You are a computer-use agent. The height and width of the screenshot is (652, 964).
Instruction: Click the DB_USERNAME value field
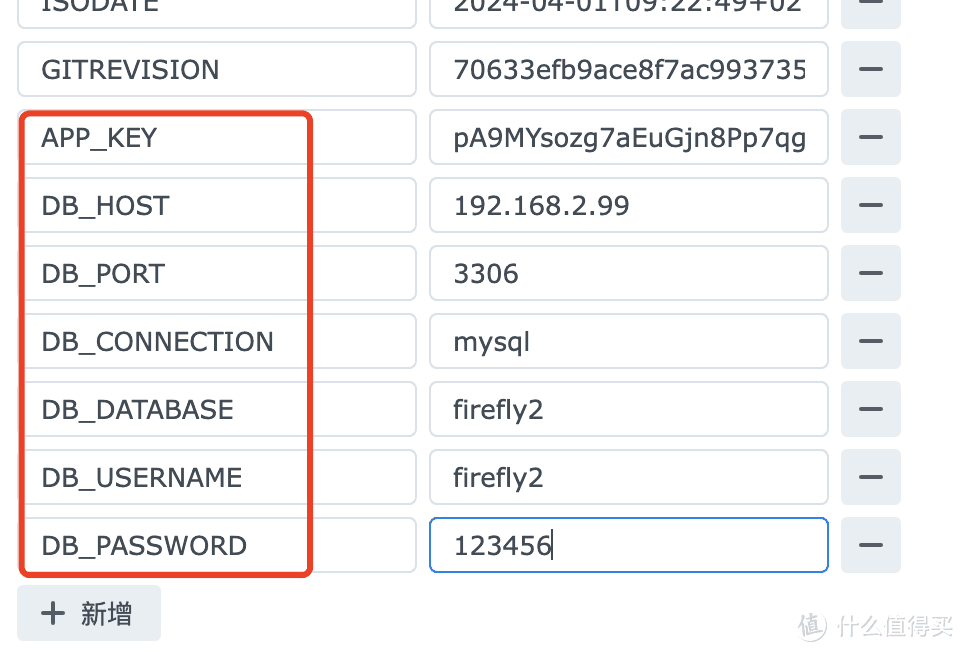click(x=628, y=478)
